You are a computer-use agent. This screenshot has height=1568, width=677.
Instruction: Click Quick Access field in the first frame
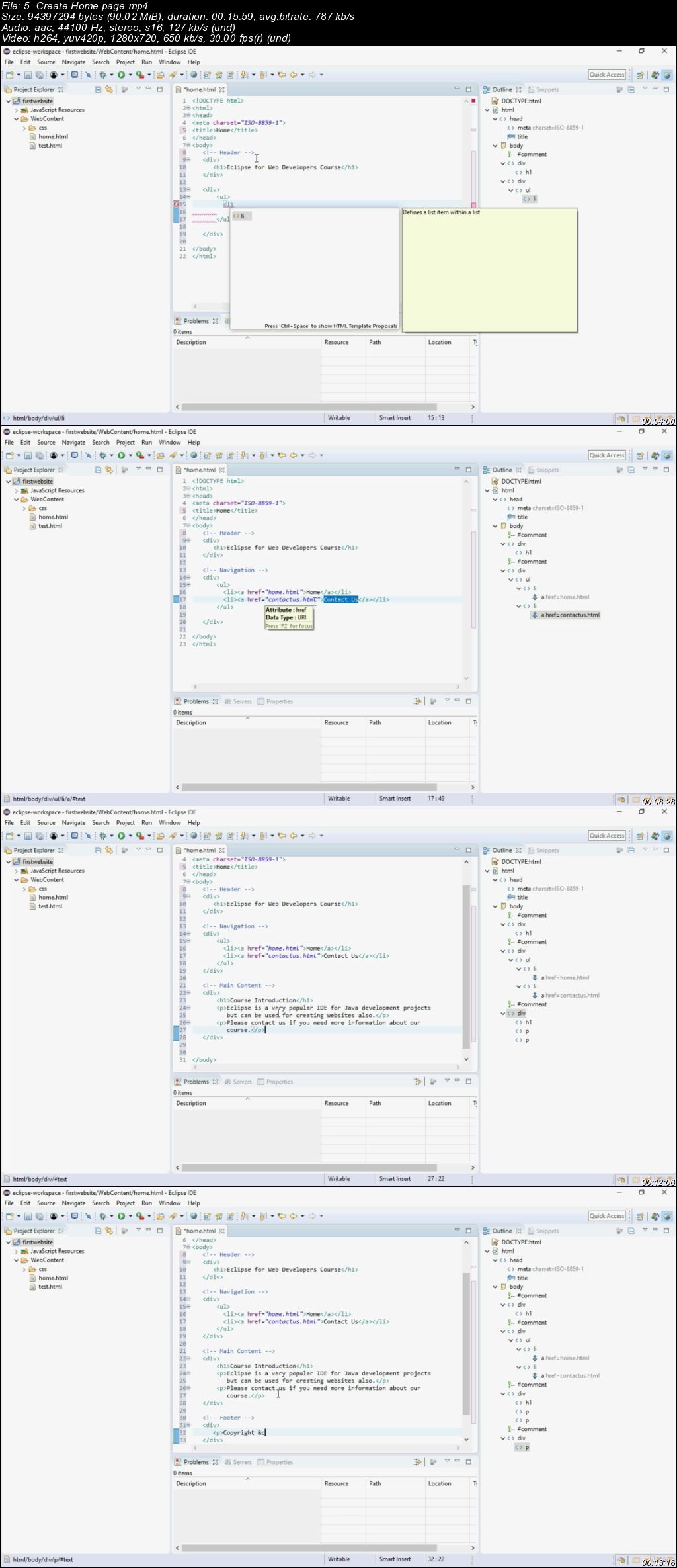(x=607, y=75)
